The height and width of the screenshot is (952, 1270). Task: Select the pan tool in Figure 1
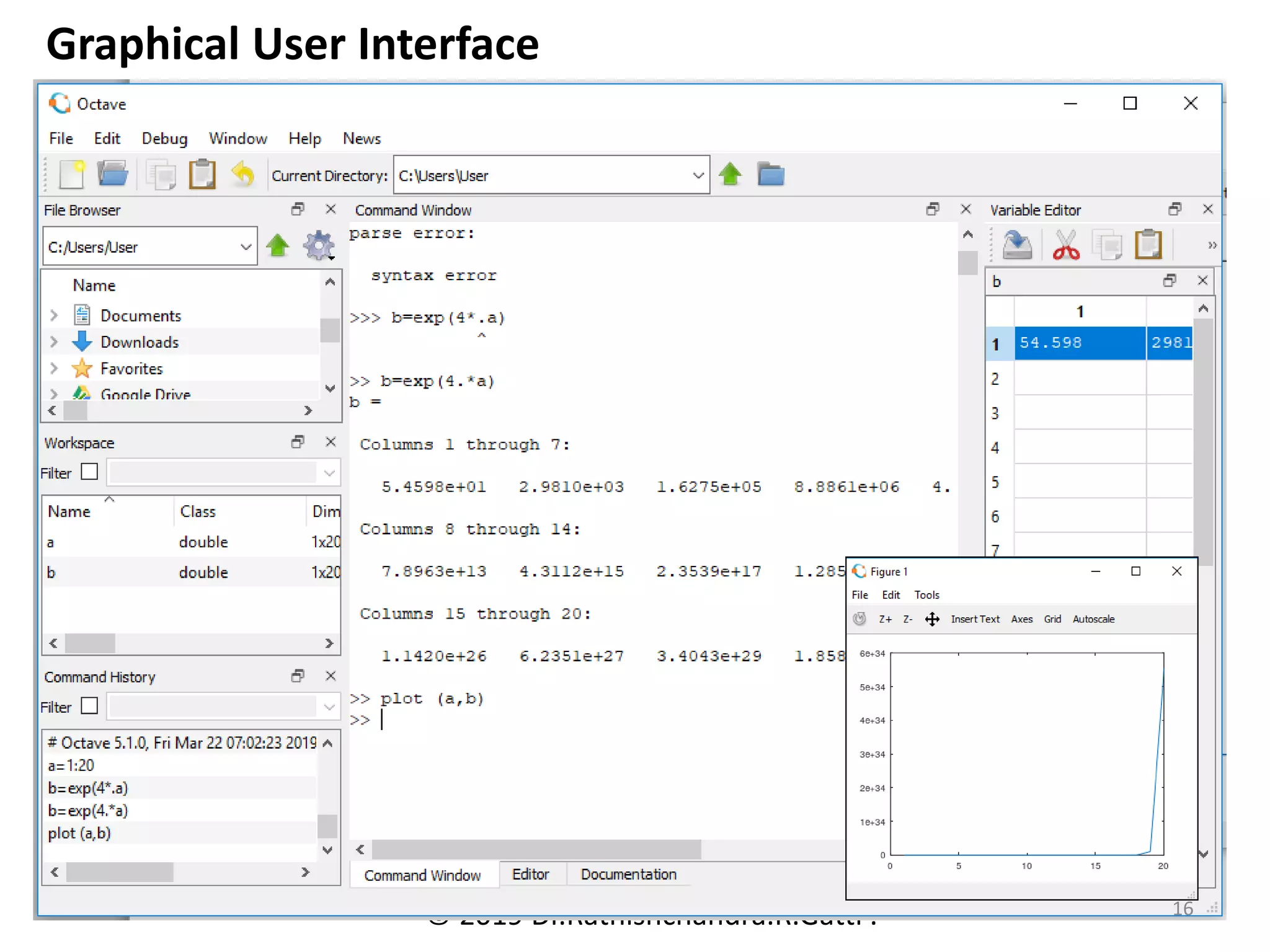932,619
